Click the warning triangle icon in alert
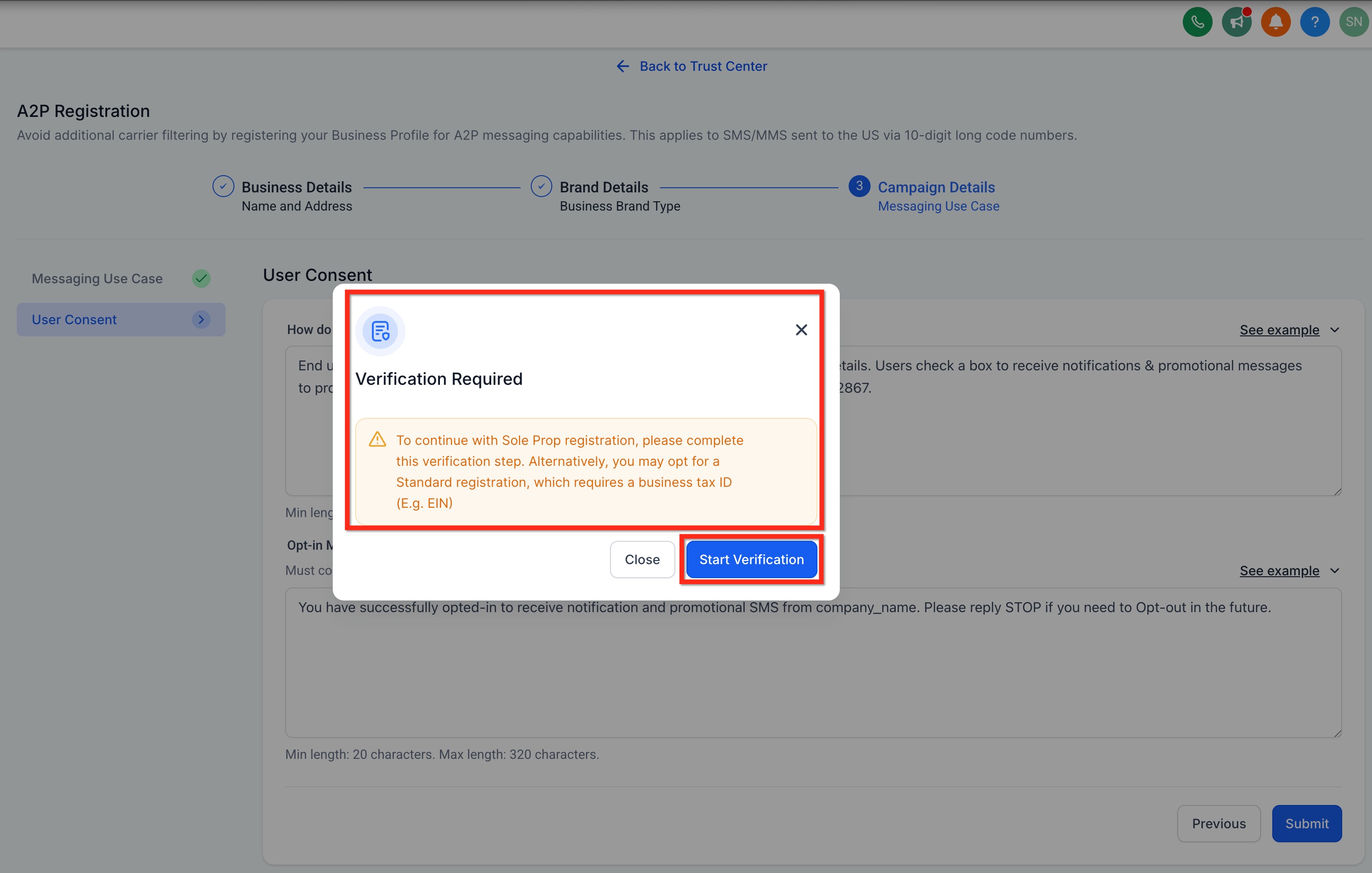This screenshot has width=1372, height=873. [x=377, y=440]
